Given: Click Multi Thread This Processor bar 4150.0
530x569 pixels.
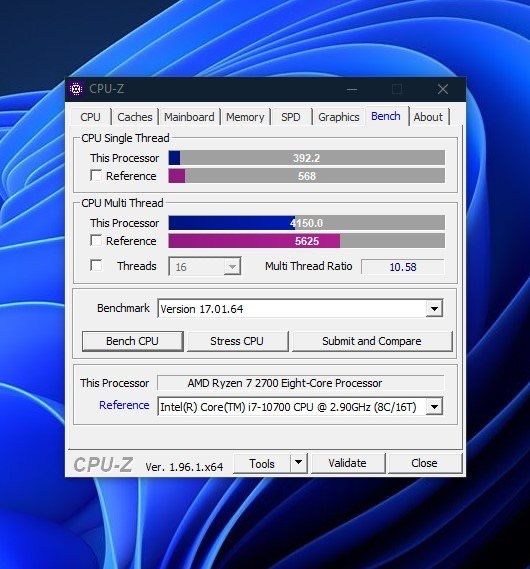Looking at the screenshot, I should pyautogui.click(x=307, y=223).
